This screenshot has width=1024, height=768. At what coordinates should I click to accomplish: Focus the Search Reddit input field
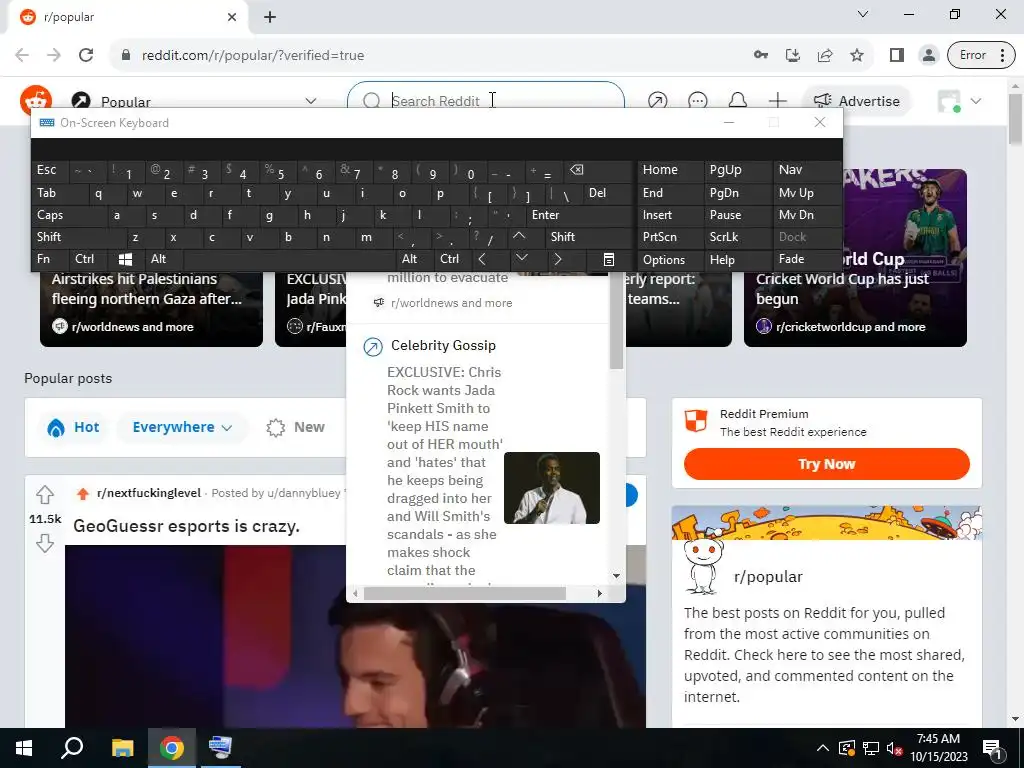tap(485, 100)
